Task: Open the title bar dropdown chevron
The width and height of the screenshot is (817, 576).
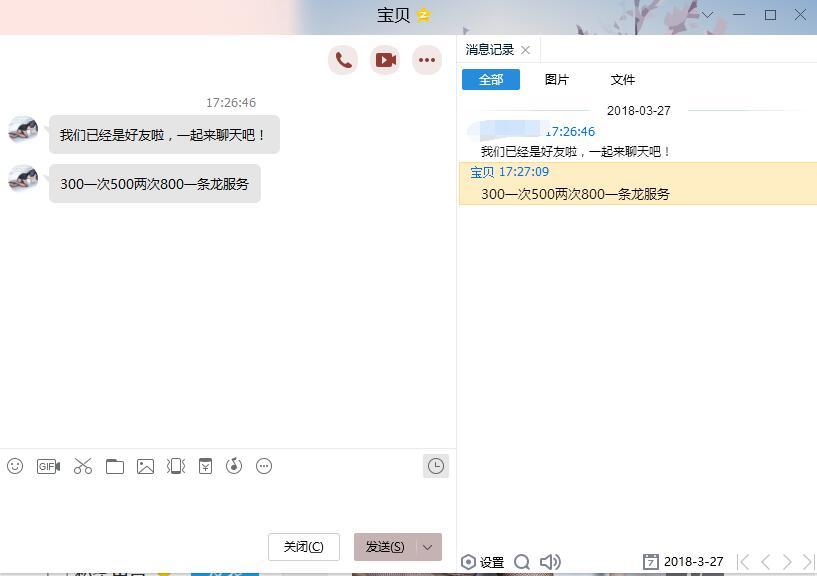Action: pyautogui.click(x=707, y=15)
